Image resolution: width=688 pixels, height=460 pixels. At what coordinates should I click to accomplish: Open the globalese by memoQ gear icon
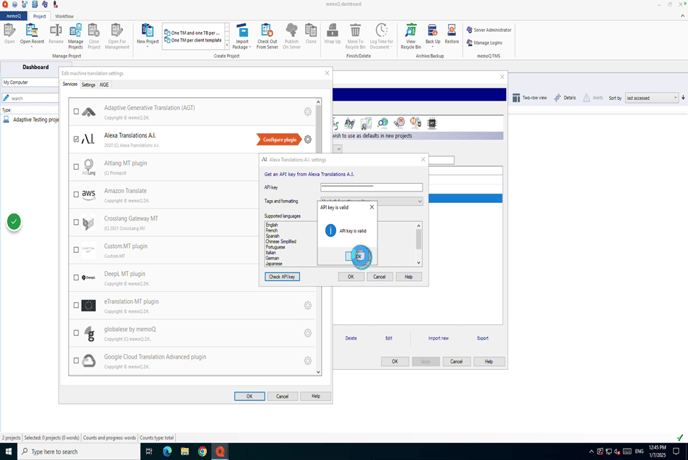[308, 333]
